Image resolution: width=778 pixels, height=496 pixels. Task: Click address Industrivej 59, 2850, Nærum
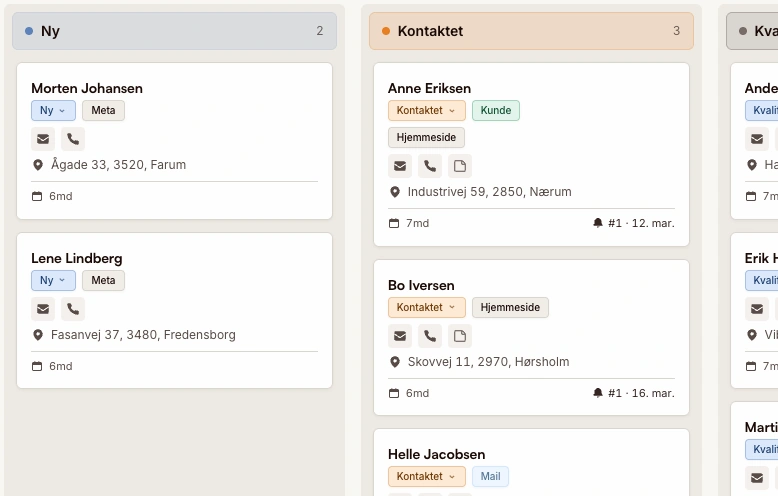click(489, 192)
